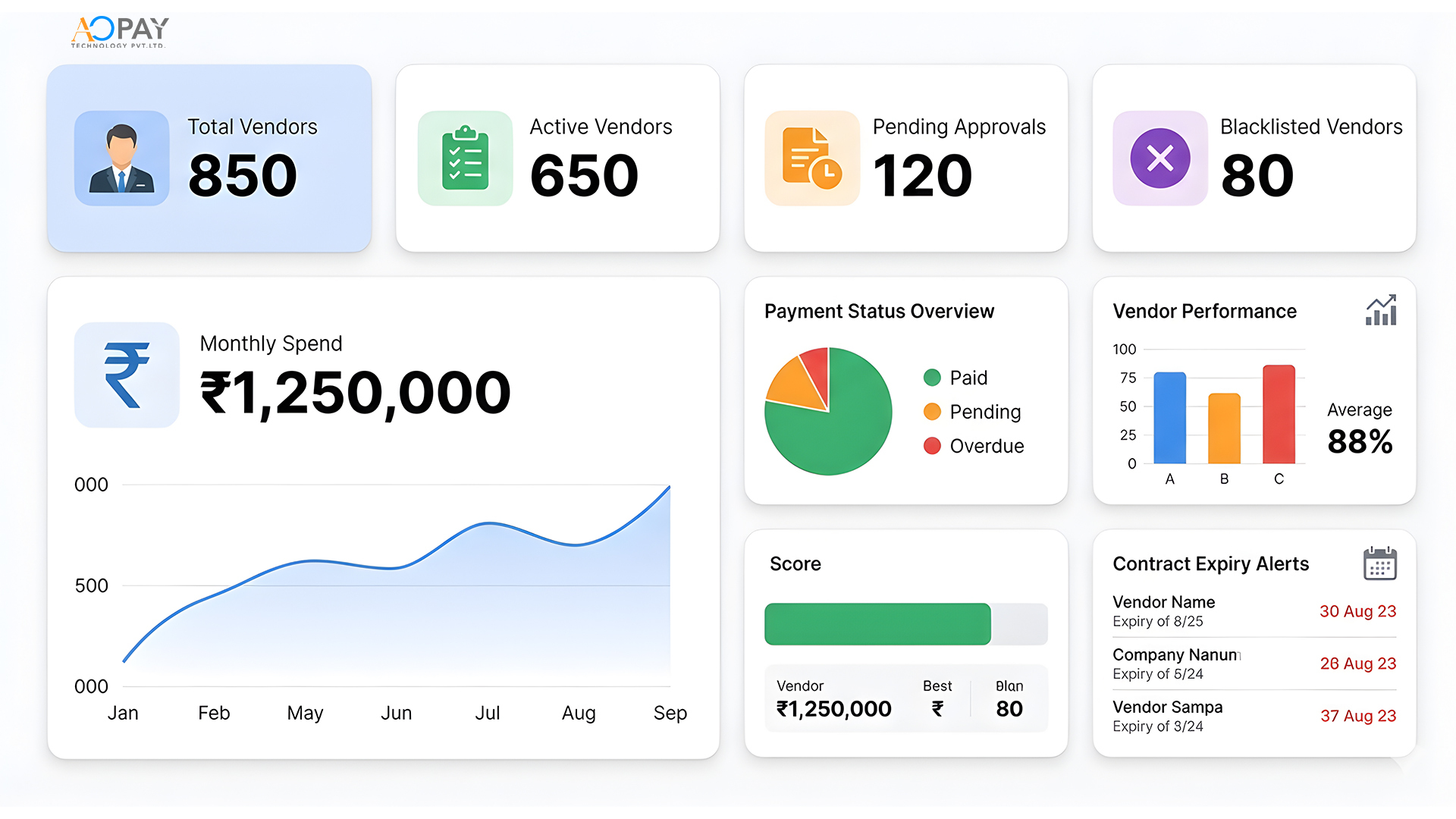Image resolution: width=1456 pixels, height=819 pixels.
Task: Click the orange Pending legend dot
Action: [x=932, y=412]
